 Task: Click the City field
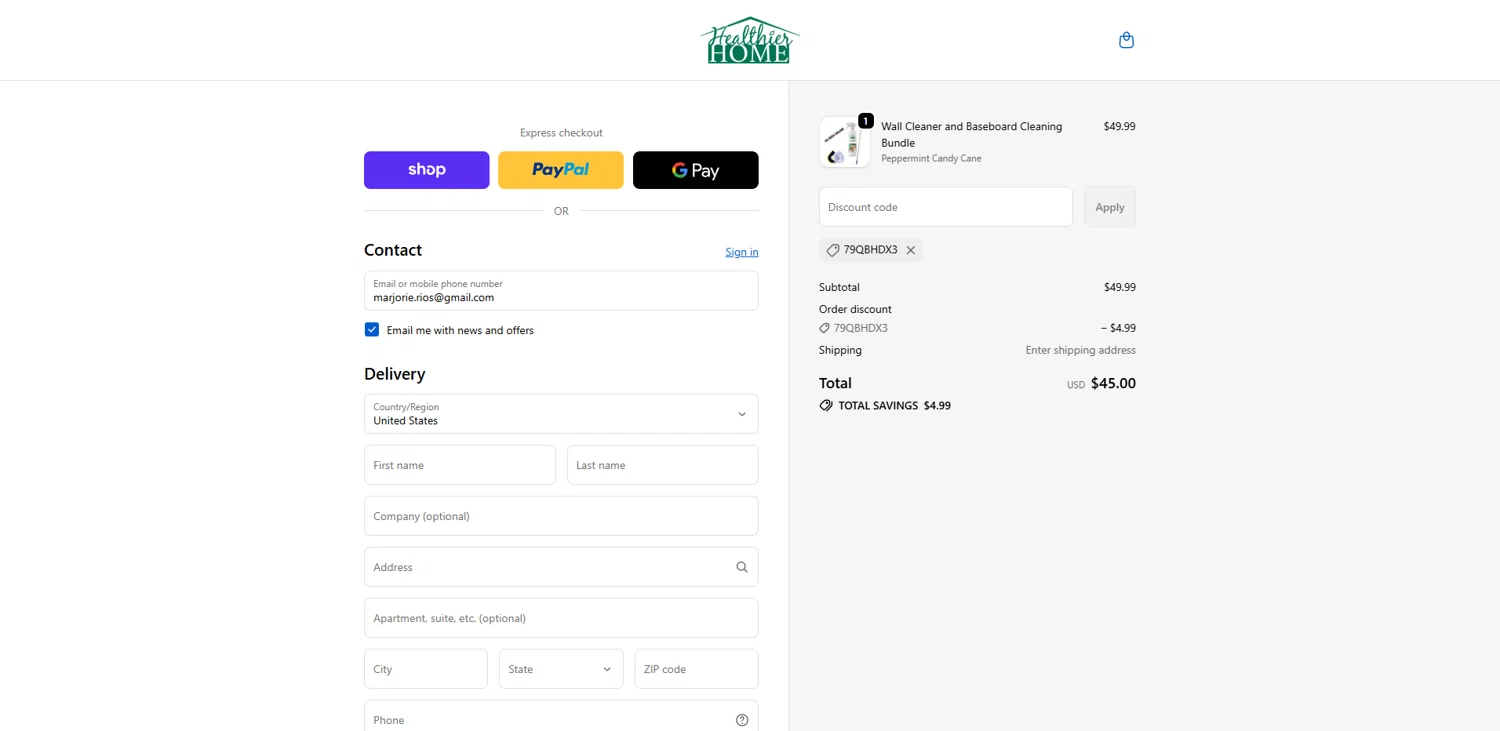pos(426,669)
